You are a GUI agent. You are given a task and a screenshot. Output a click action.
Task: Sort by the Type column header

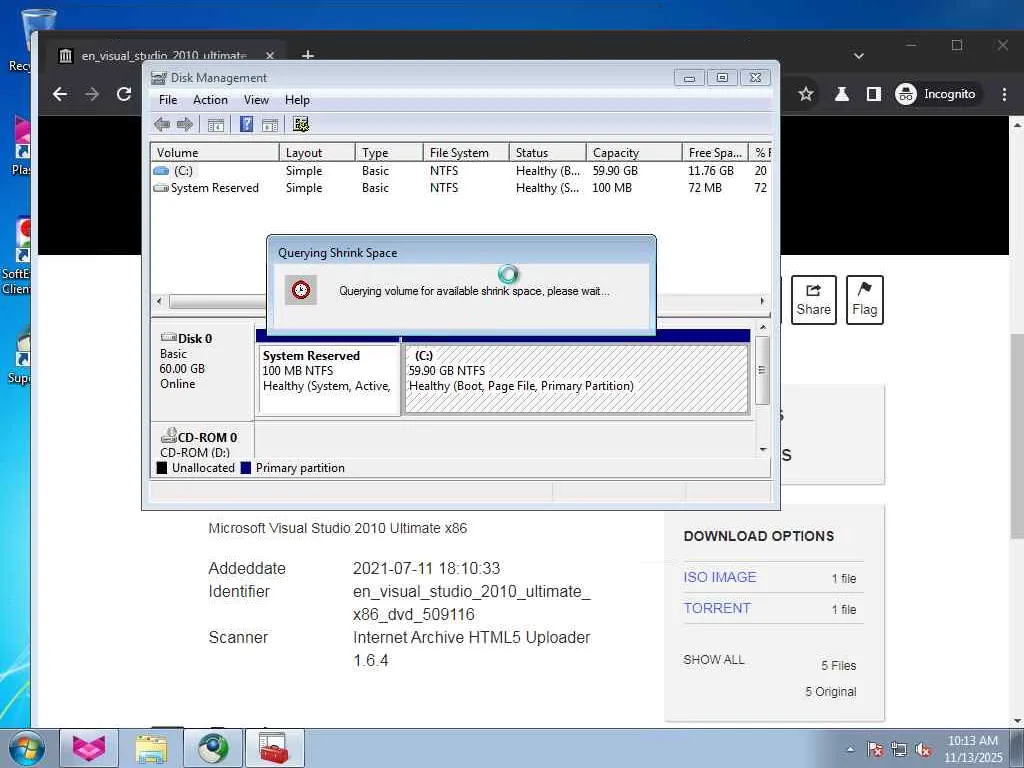click(389, 152)
